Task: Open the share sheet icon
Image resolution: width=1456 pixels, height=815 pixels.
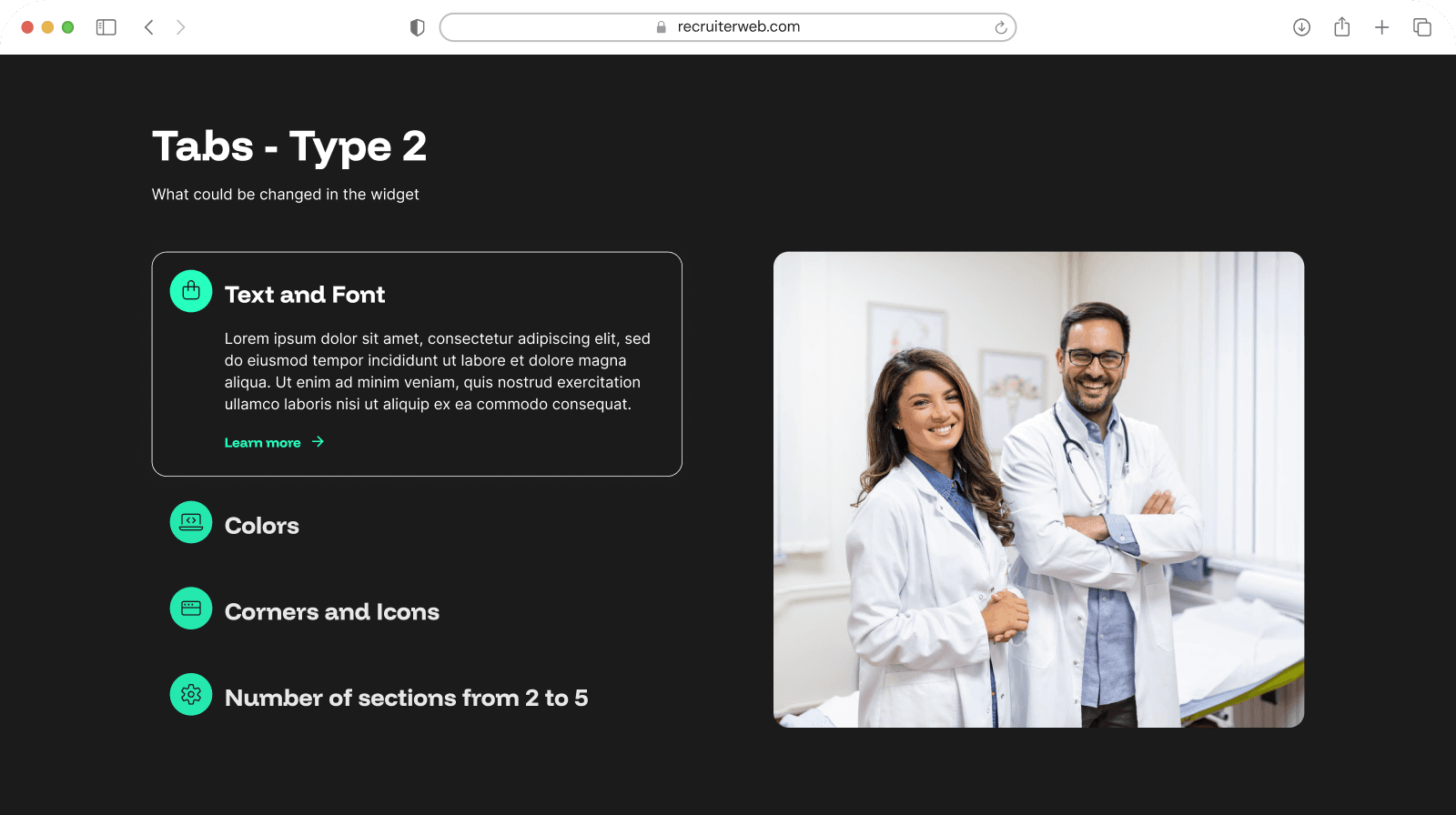Action: (1341, 27)
